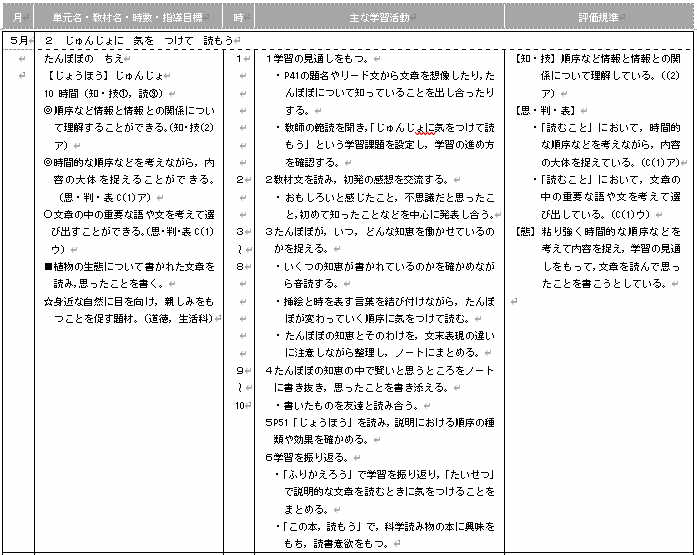The height and width of the screenshot is (555, 697).
Task: Click hour number '9' in 時 column
Action: pyautogui.click(x=239, y=370)
